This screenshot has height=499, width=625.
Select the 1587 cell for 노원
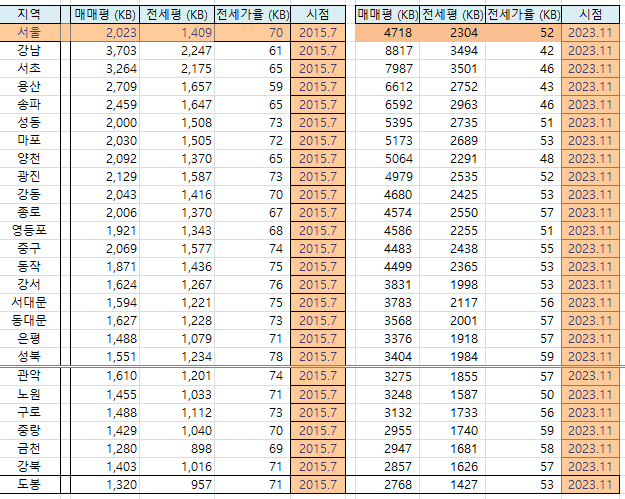(452, 394)
